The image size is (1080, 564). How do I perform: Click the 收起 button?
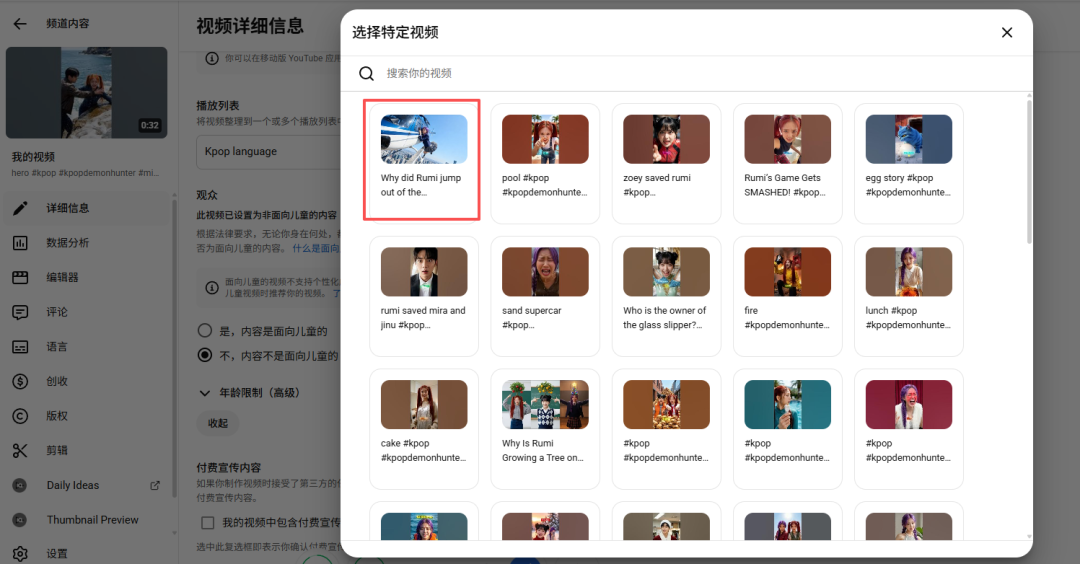218,423
